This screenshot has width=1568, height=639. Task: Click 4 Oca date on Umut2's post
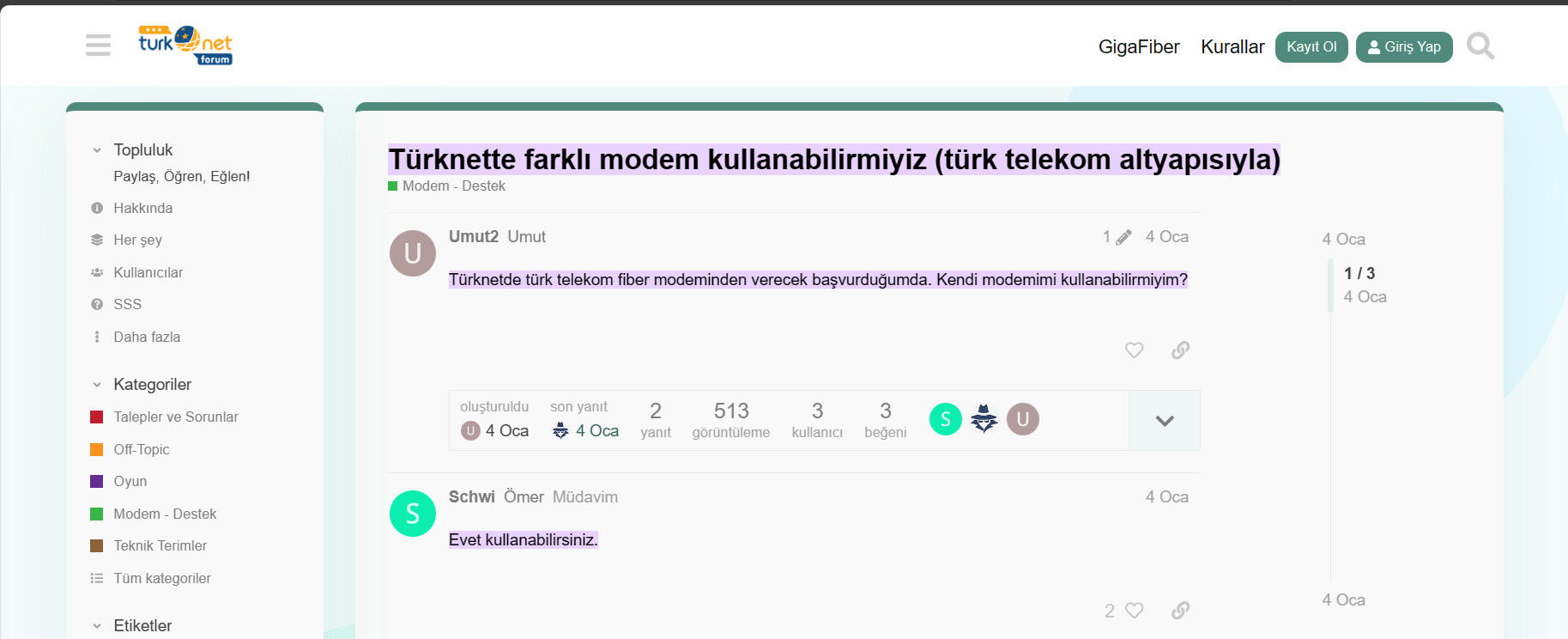[x=1167, y=237]
